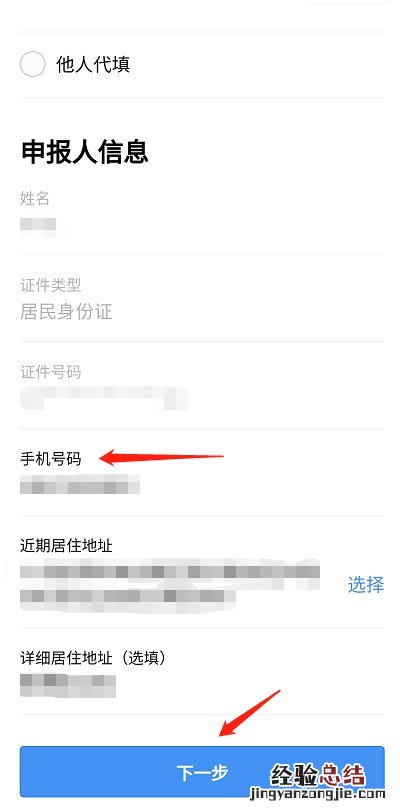The image size is (400, 812).
Task: Tap the 近期居住地址 label
Action: [66, 545]
